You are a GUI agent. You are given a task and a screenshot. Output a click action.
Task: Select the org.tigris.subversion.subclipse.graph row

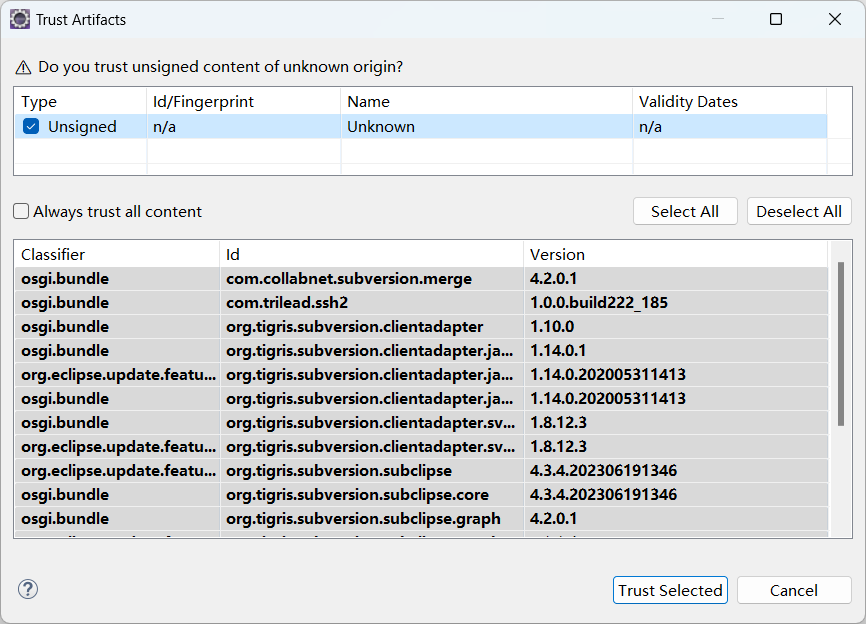(421, 519)
